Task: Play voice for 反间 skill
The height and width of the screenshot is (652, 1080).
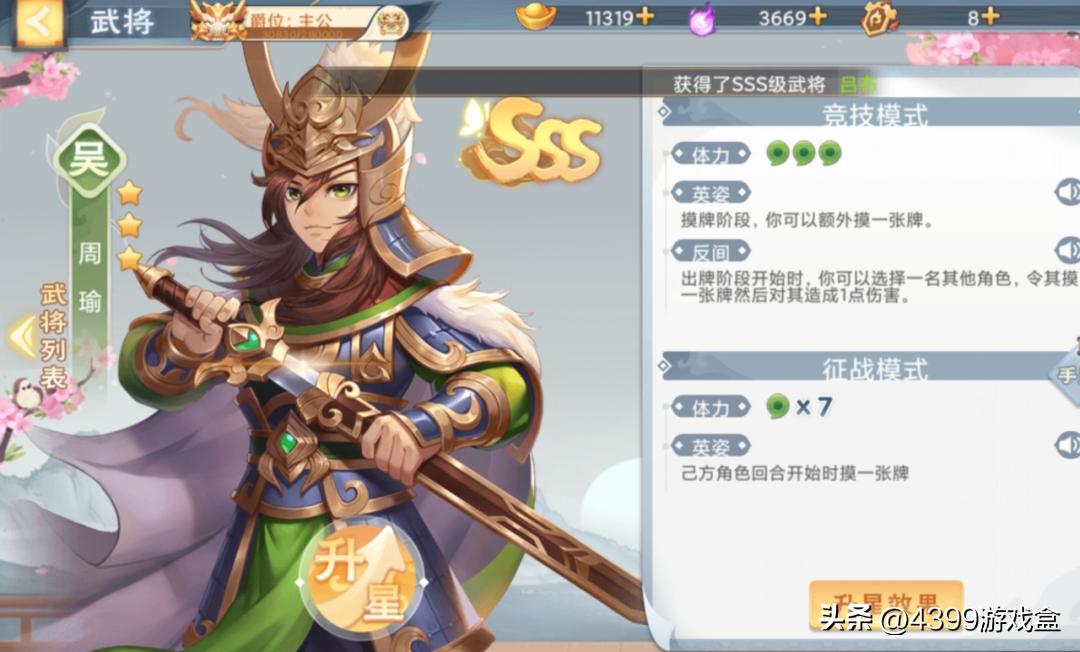Action: coord(1068,251)
